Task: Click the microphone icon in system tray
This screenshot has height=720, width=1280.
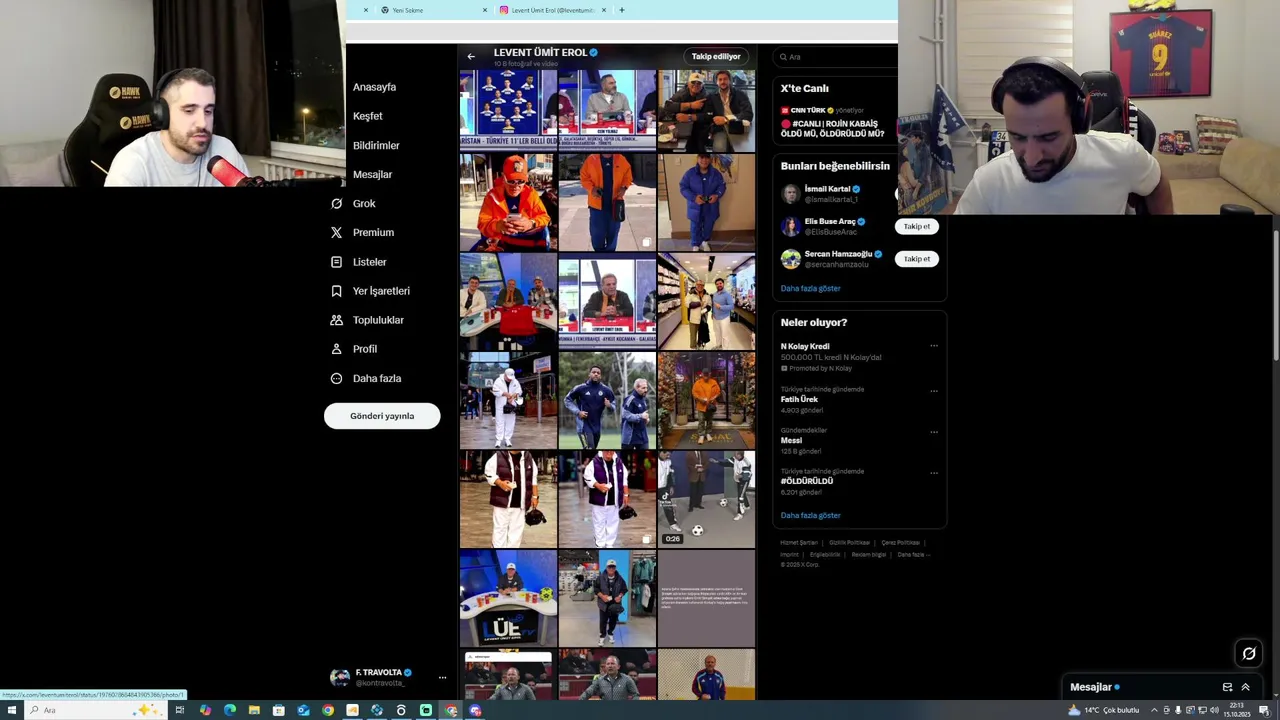Action: (1178, 710)
